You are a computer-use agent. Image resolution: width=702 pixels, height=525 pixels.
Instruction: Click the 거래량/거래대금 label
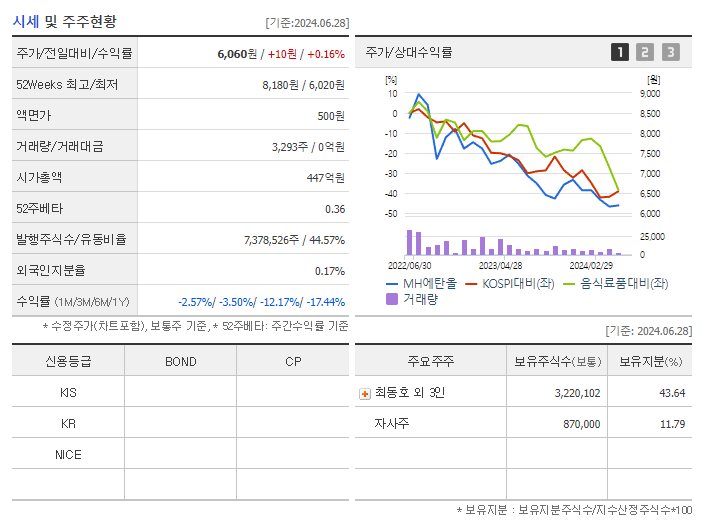point(60,146)
